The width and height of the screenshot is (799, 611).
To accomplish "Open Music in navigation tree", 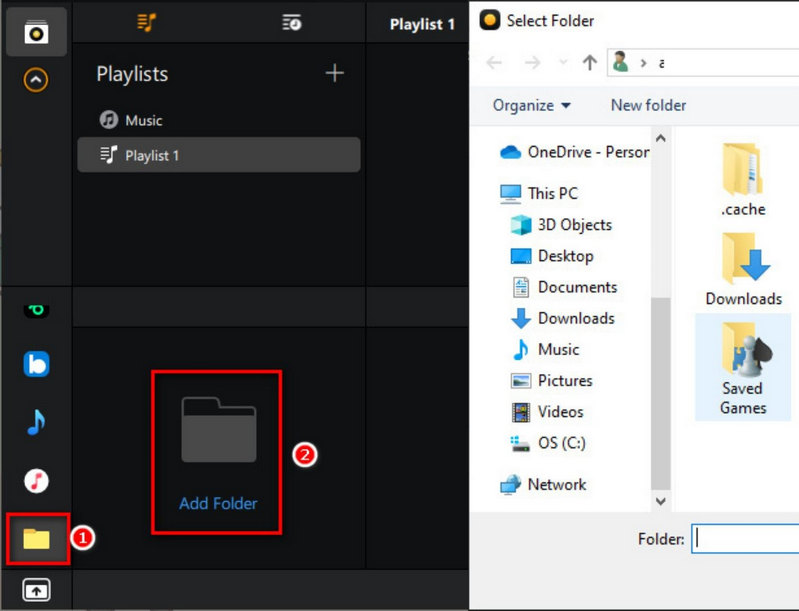I will click(x=545, y=349).
